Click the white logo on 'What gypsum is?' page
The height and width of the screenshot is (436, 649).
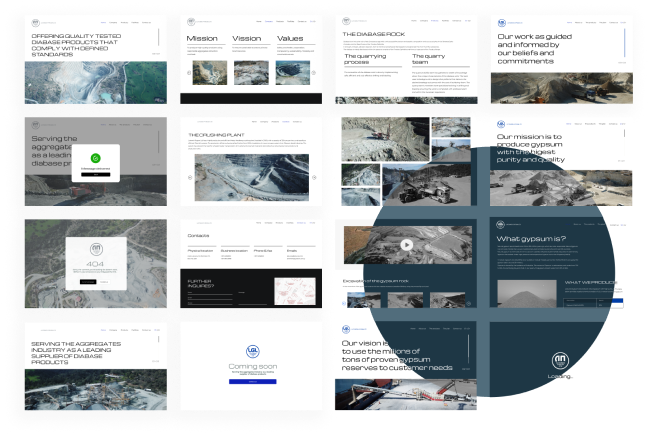click(500, 224)
